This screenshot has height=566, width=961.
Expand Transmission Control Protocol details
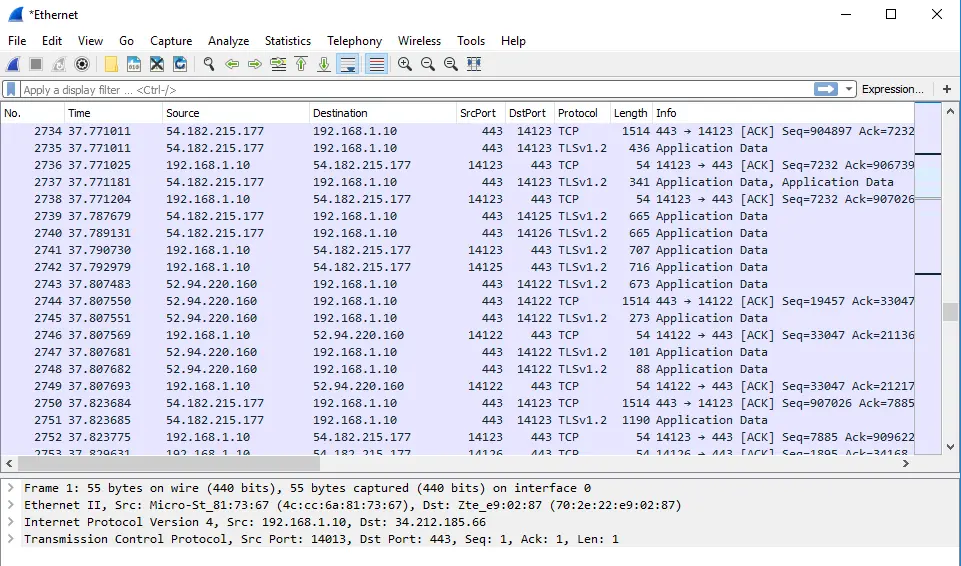(x=10, y=539)
